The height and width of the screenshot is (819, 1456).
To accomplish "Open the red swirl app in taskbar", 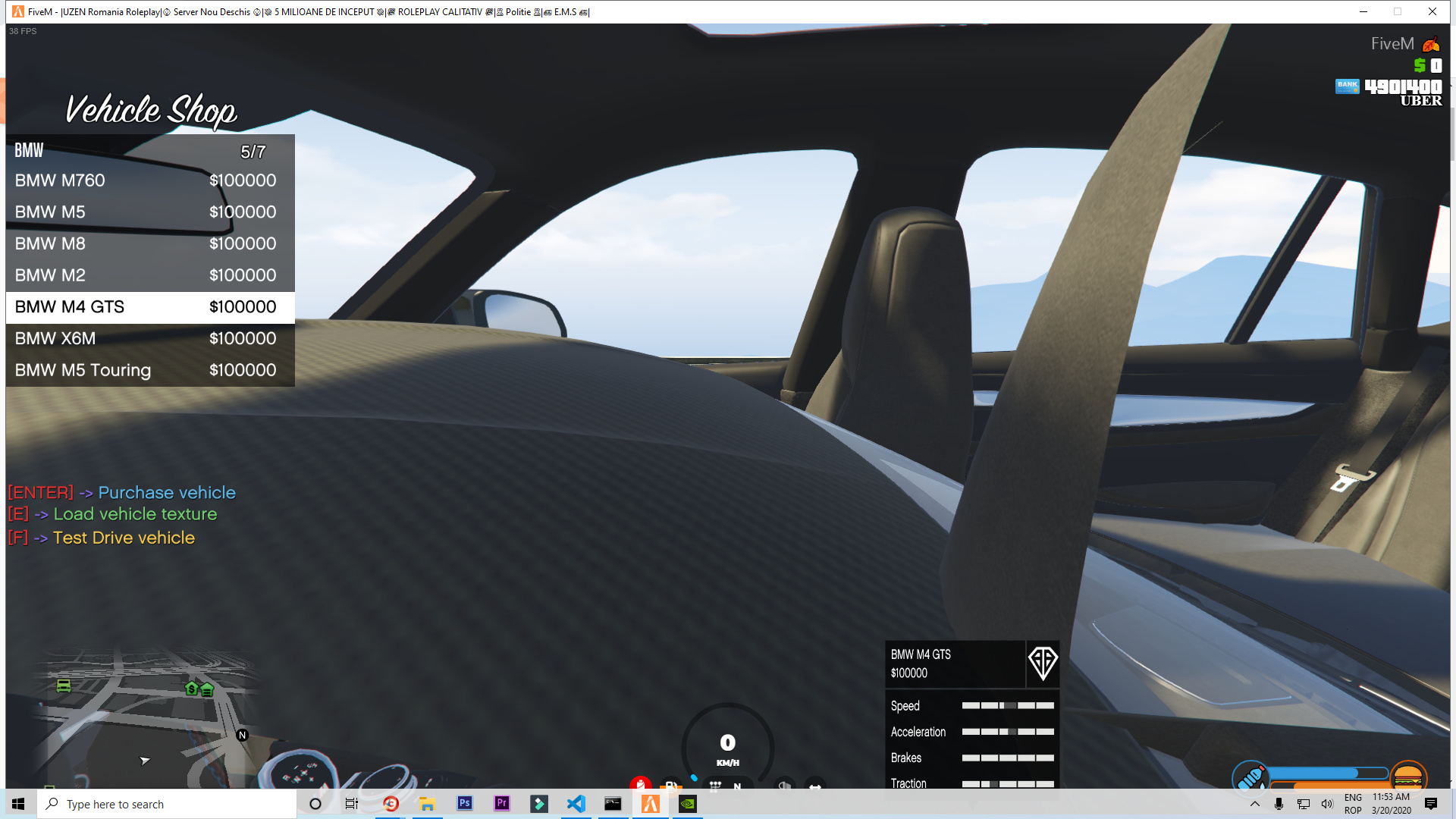I will 391,804.
